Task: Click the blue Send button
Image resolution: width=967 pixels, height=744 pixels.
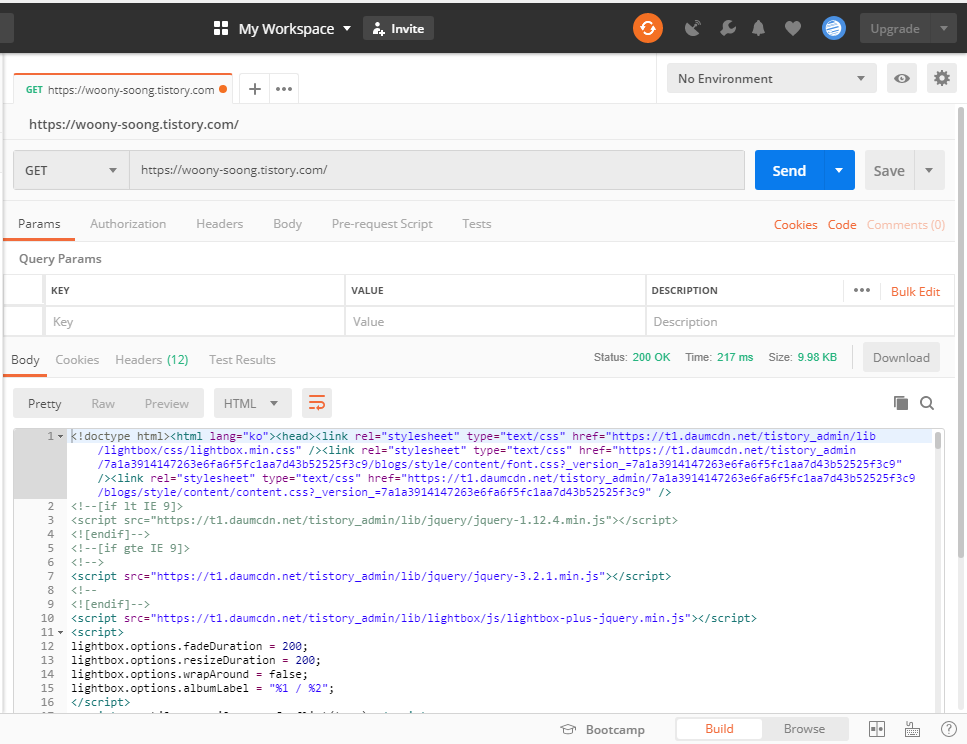Action: coord(789,170)
